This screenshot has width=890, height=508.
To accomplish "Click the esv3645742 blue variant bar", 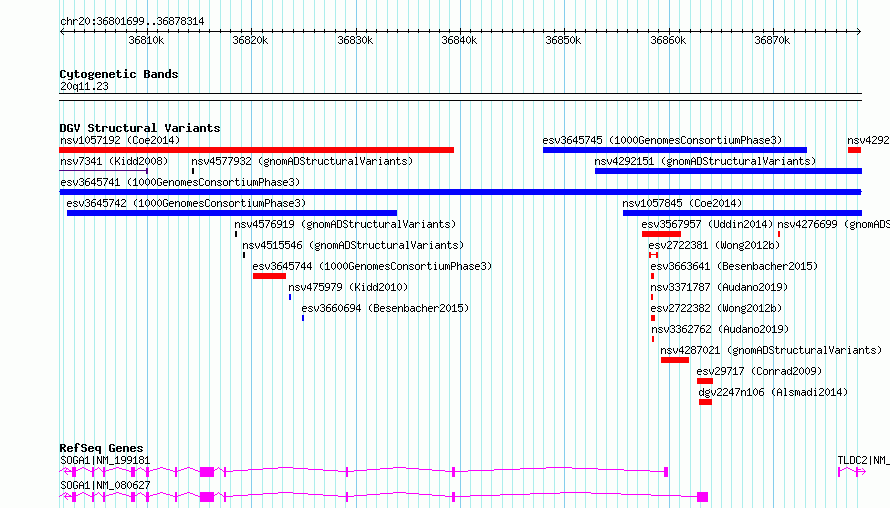I will (232, 213).
